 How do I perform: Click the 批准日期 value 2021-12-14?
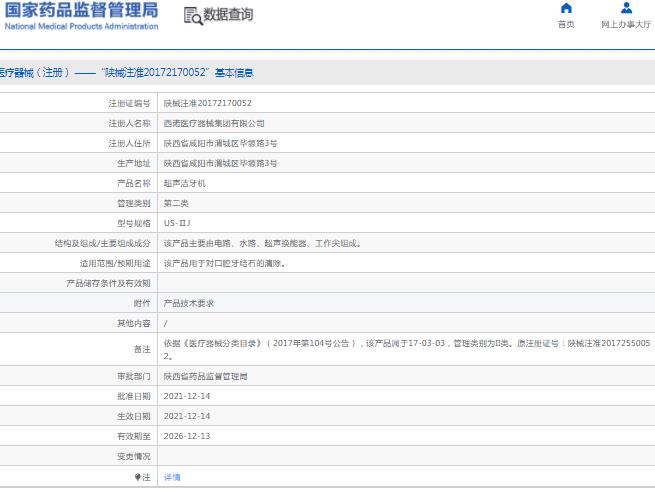(x=187, y=396)
